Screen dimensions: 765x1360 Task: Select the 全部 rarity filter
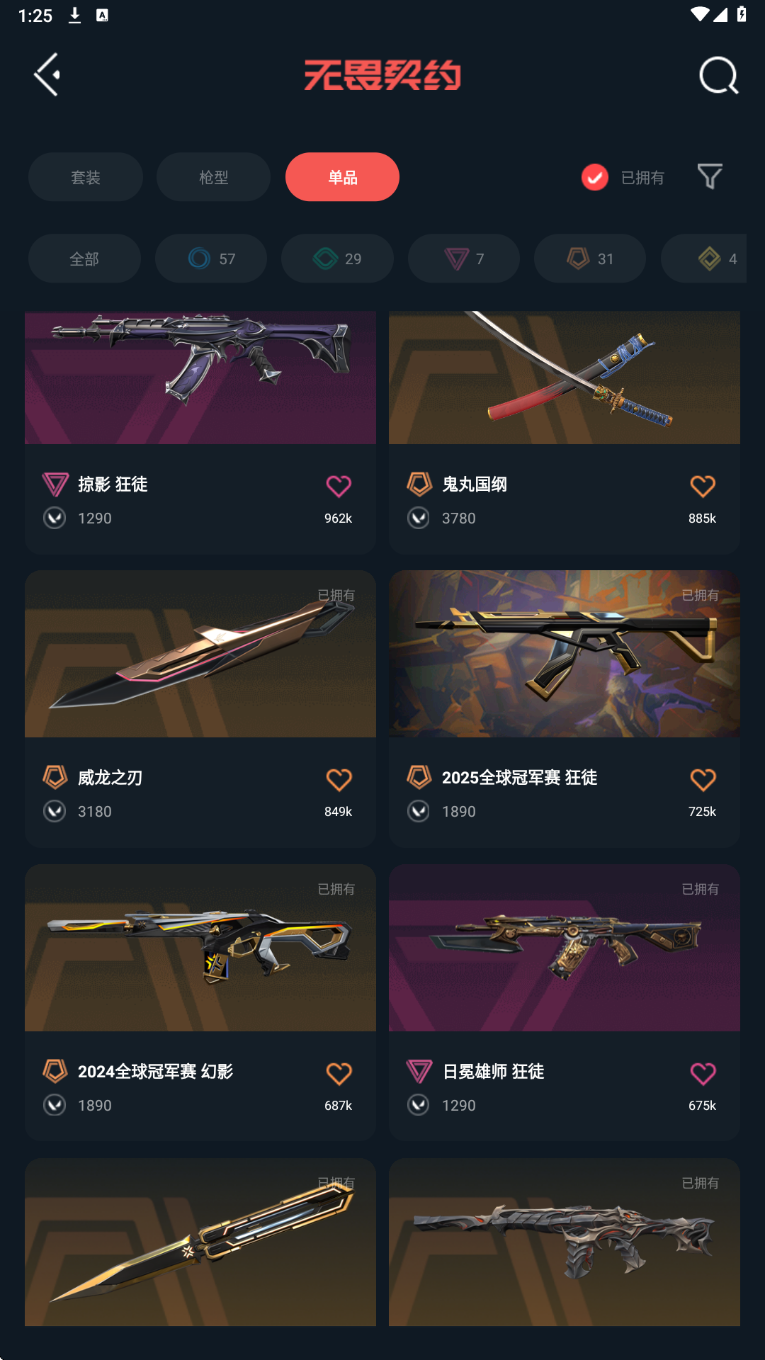click(84, 259)
